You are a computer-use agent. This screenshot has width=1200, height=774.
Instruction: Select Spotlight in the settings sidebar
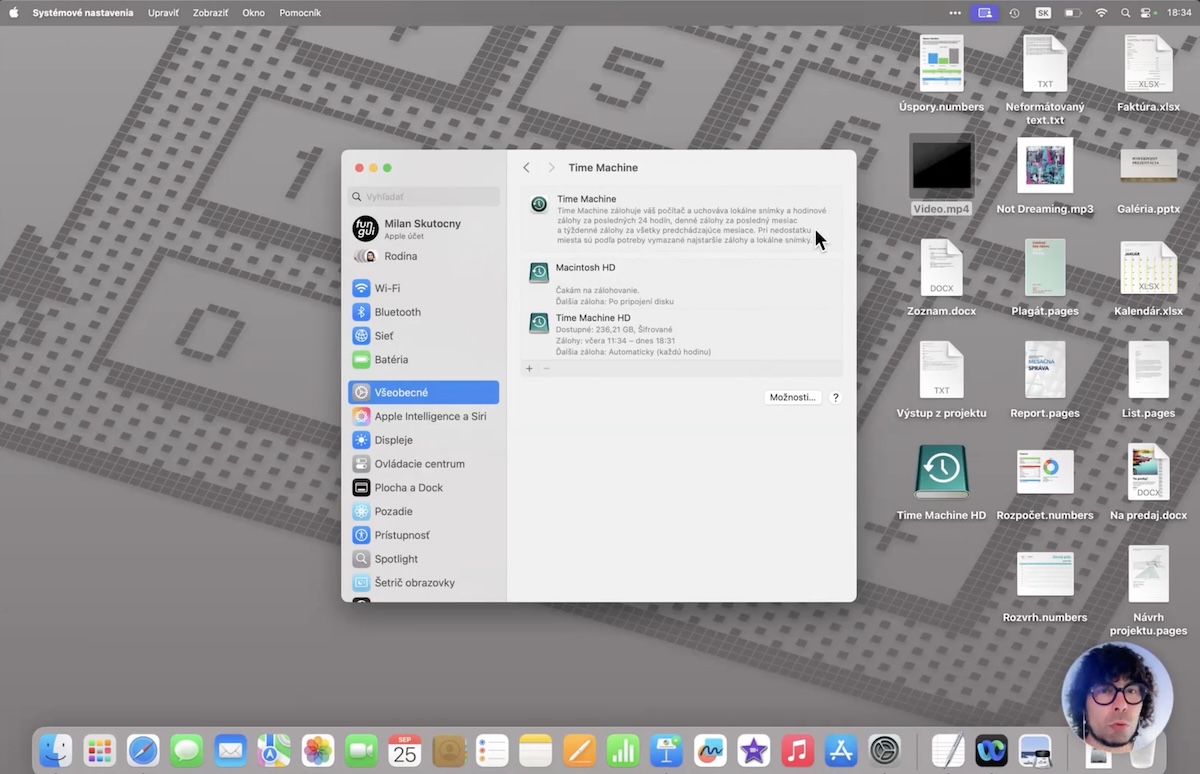pos(396,559)
